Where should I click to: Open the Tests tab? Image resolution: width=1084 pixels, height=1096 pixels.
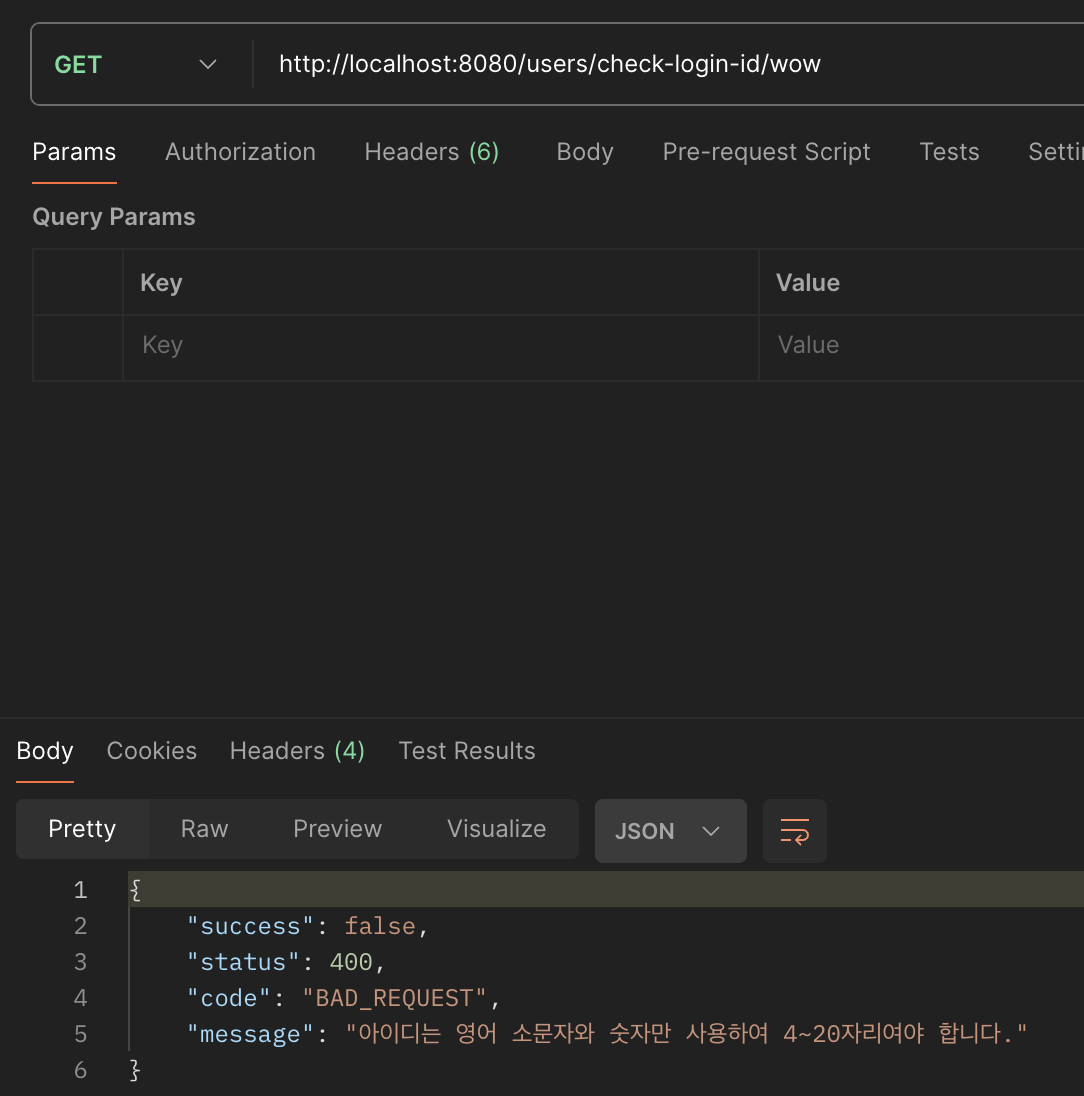pos(949,152)
